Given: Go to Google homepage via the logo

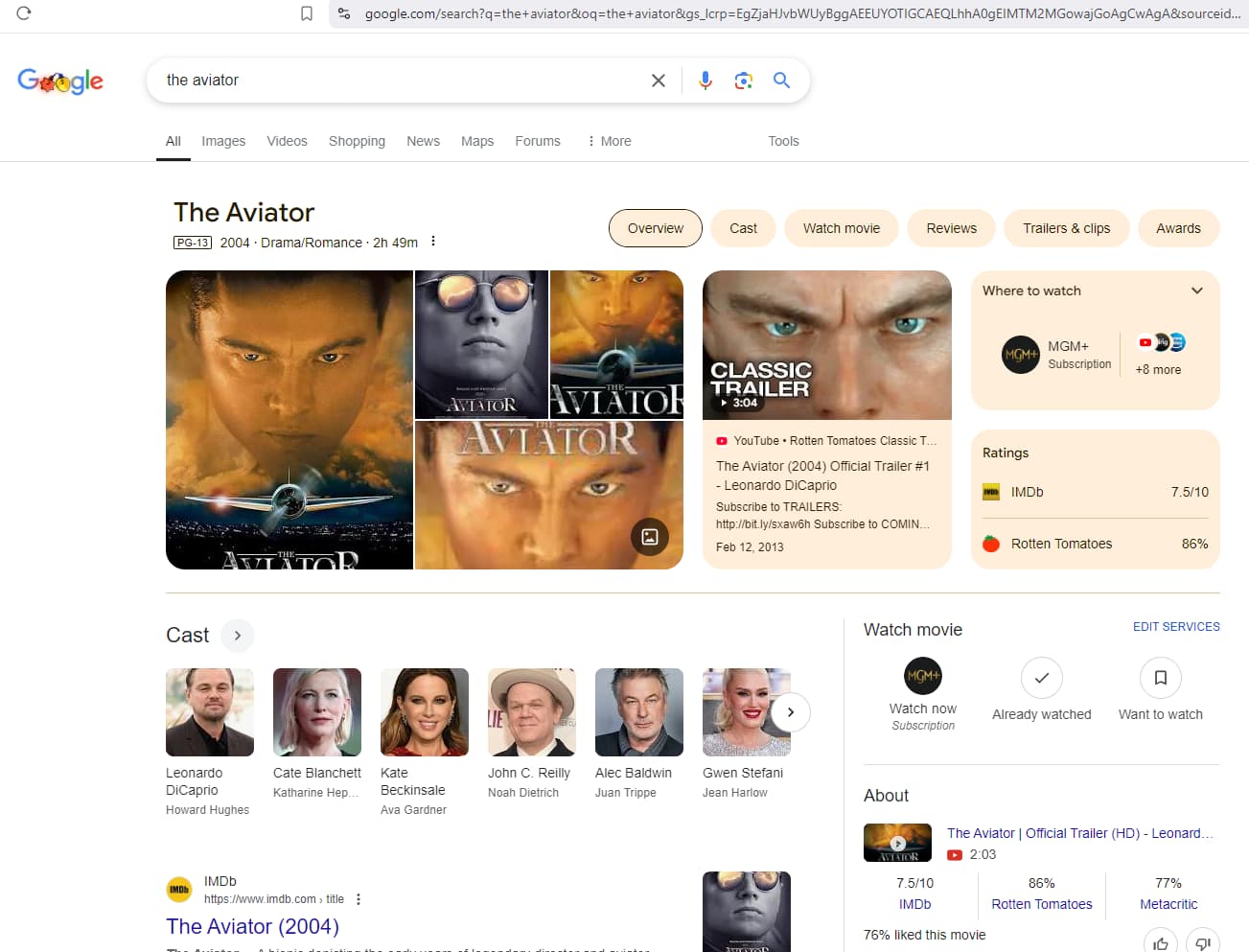Looking at the screenshot, I should click(60, 81).
